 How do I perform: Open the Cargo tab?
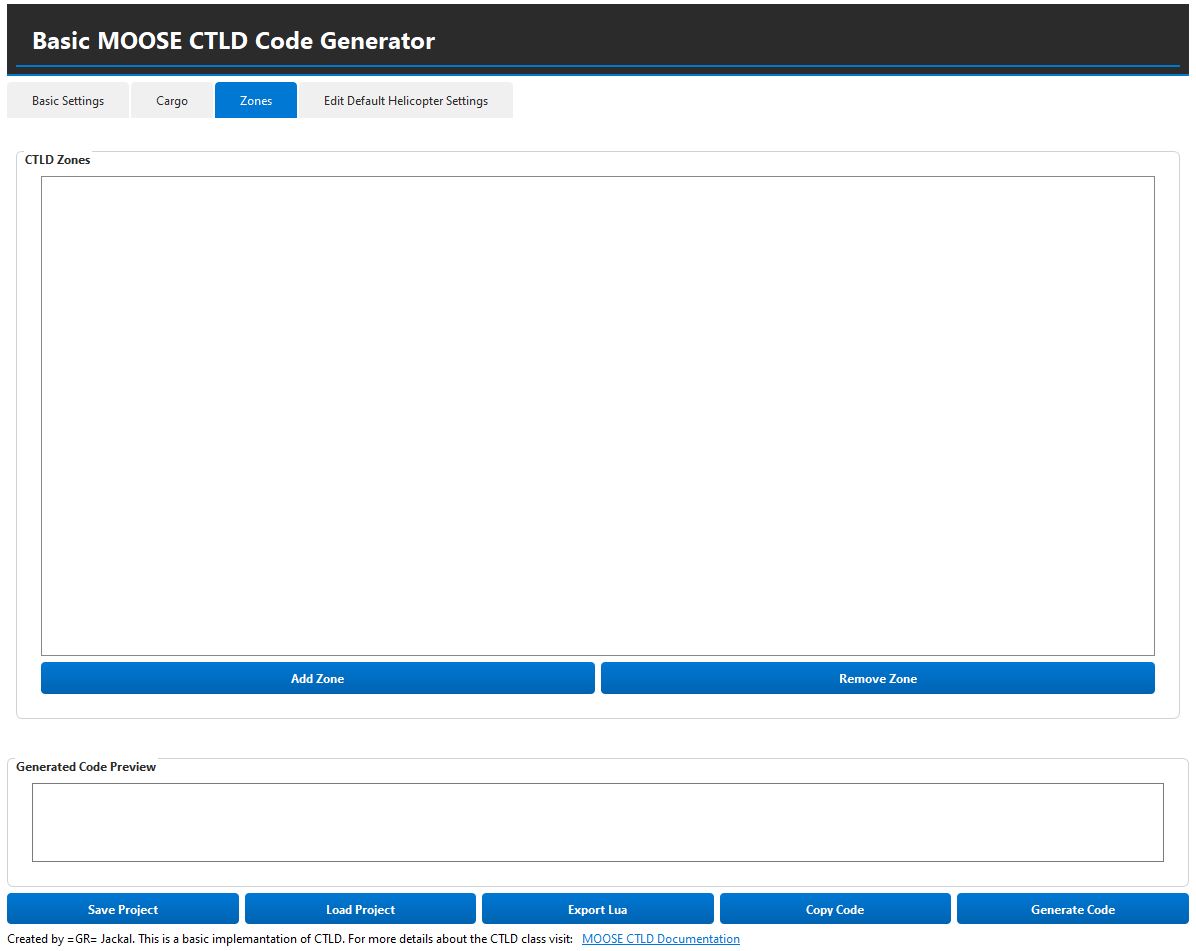tap(172, 101)
